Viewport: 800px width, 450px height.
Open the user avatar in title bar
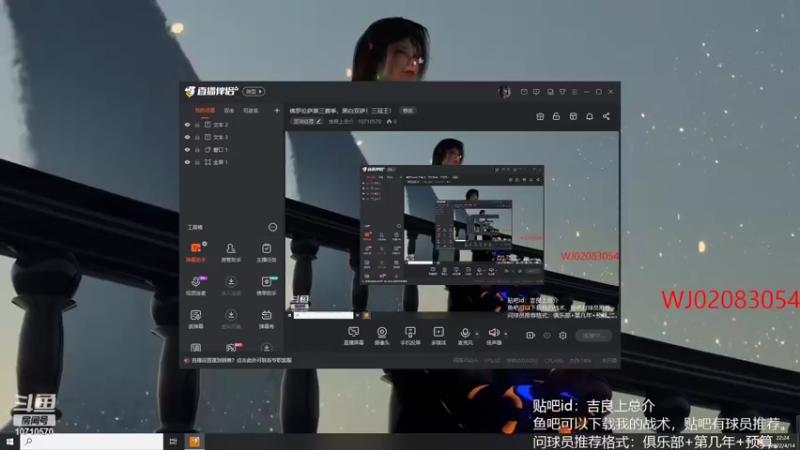504,92
